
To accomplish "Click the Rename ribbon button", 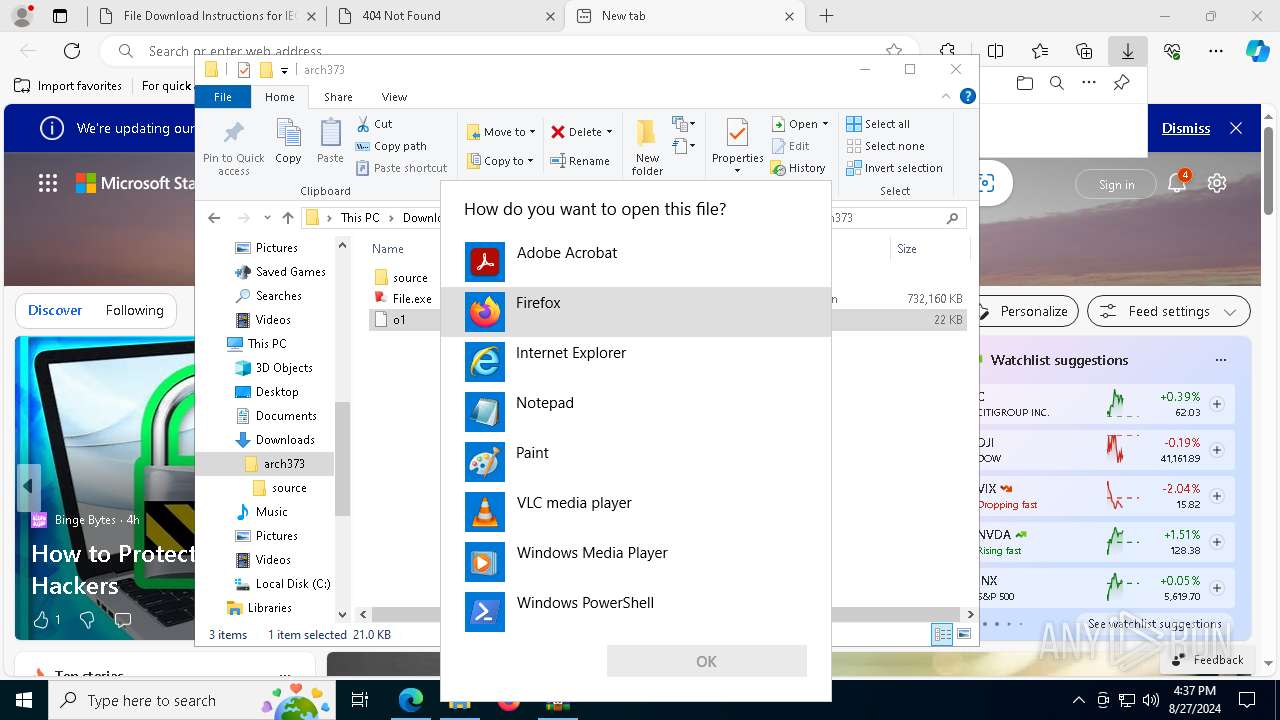I will point(580,161).
